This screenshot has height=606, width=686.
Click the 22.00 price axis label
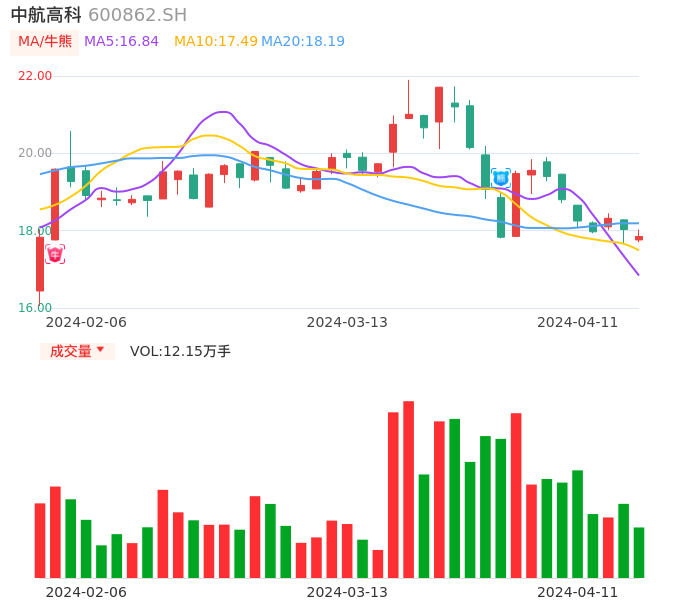tap(35, 76)
